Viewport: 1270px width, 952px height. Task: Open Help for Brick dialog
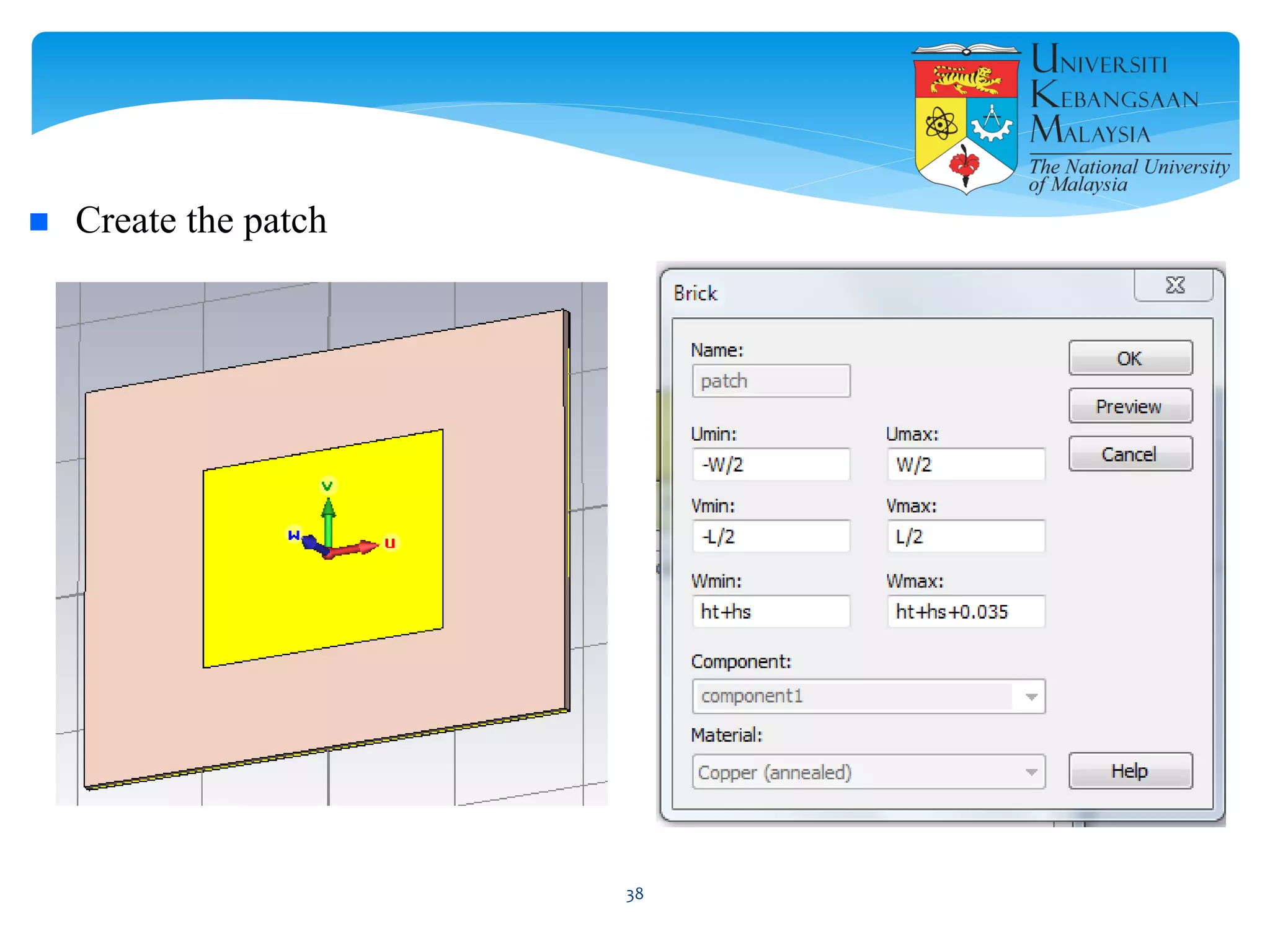[1130, 771]
